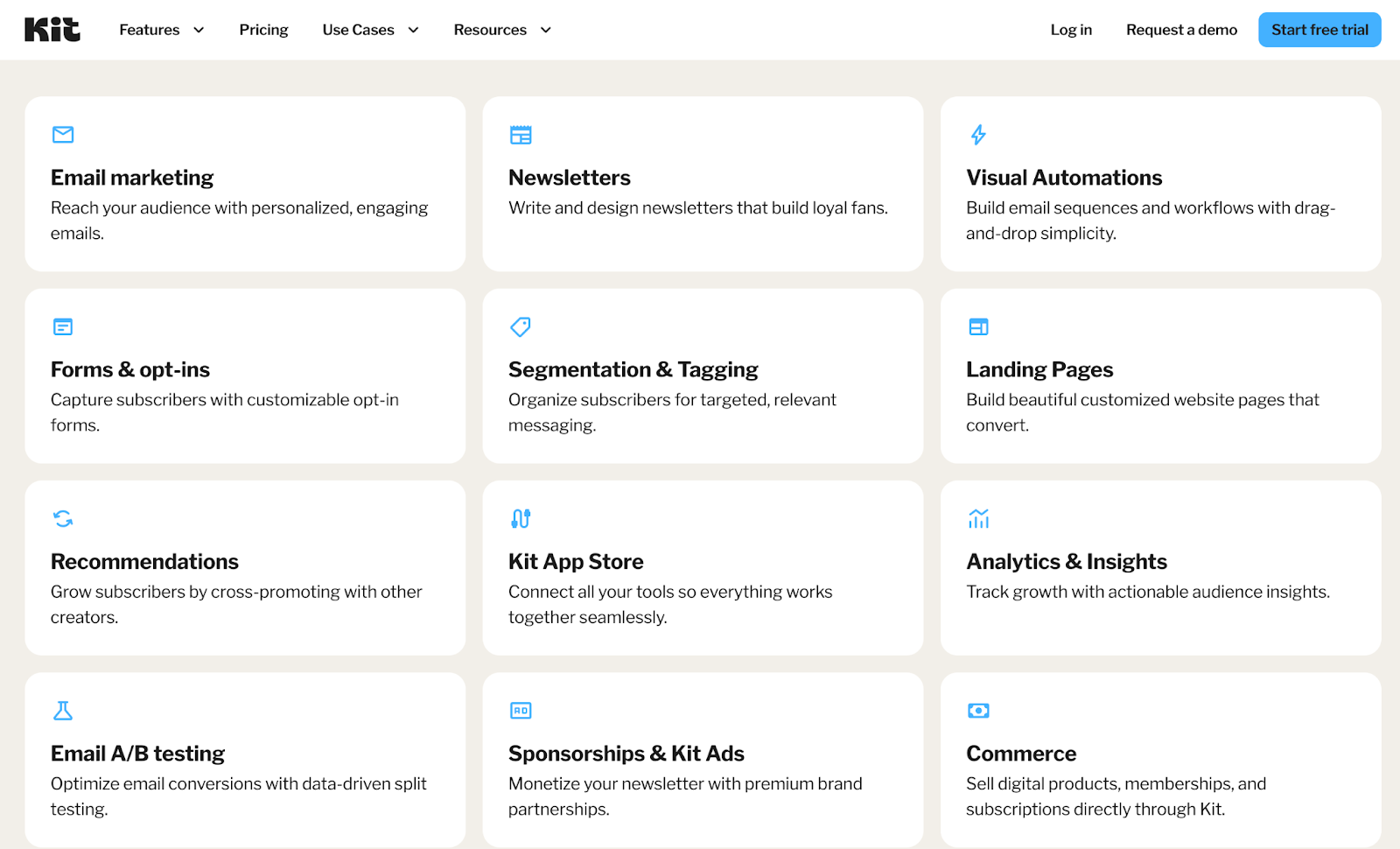Screen dimensions: 1400x849
Task: Click the money bill icon for Commerce
Action: (x=978, y=711)
